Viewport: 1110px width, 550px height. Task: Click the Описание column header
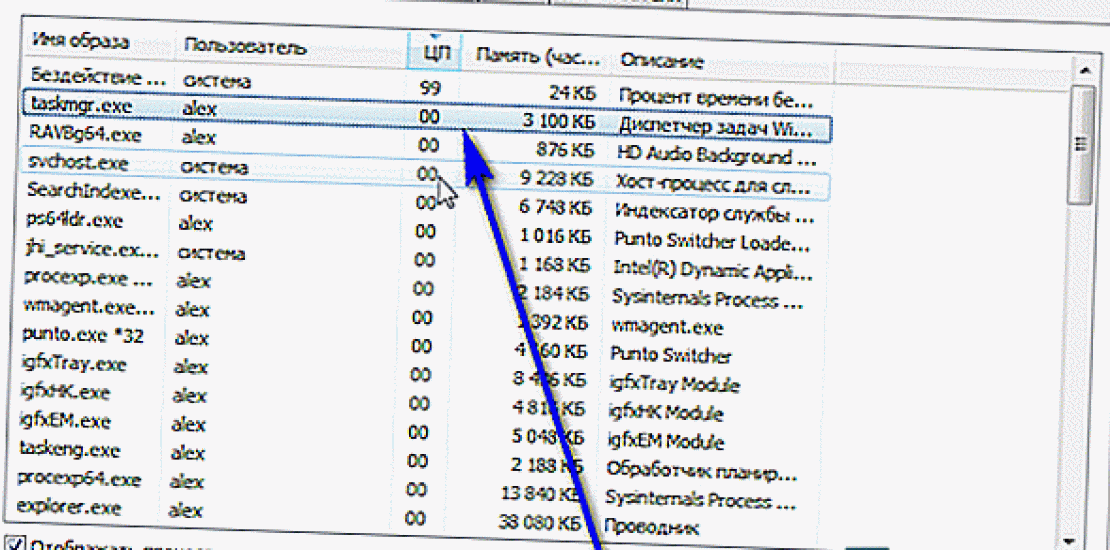click(x=662, y=60)
